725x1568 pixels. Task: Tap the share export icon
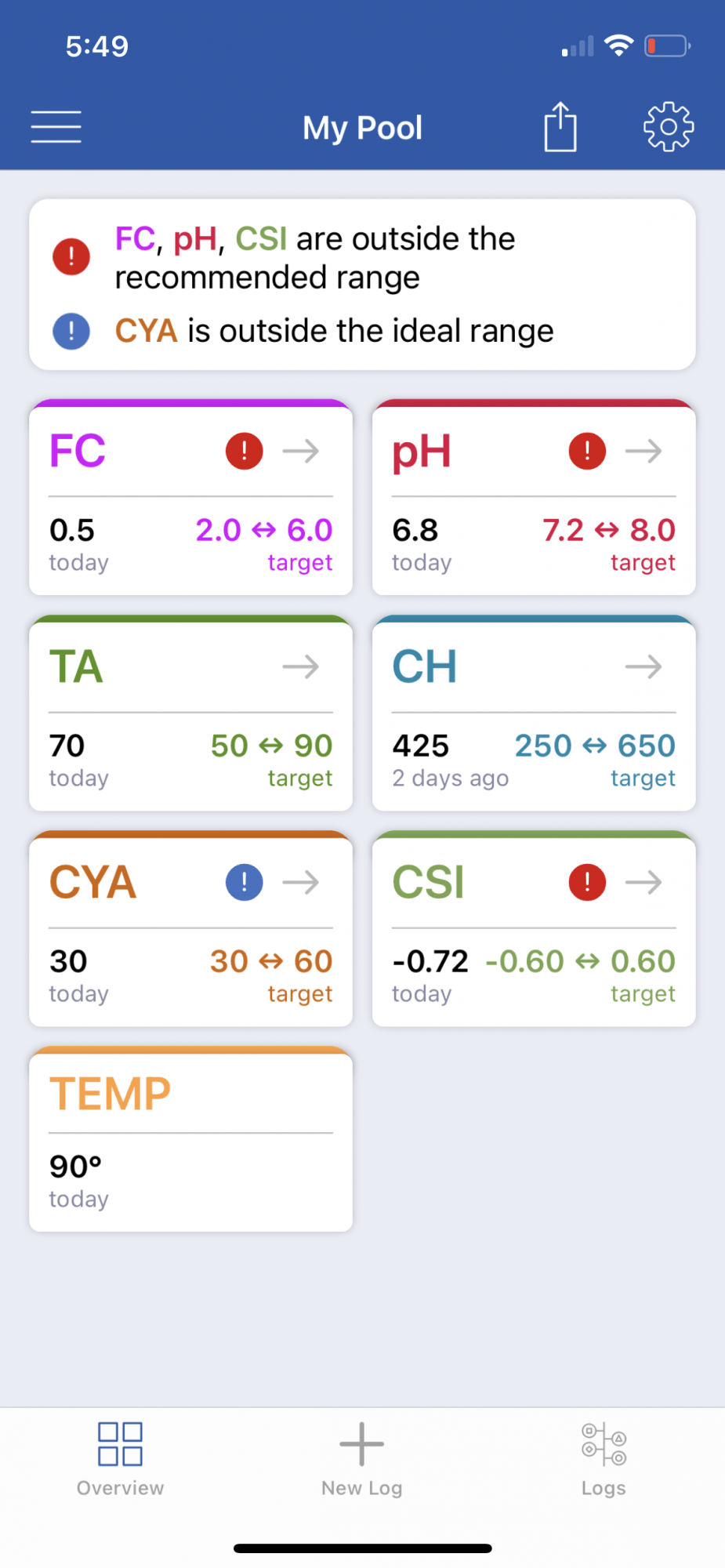560,126
